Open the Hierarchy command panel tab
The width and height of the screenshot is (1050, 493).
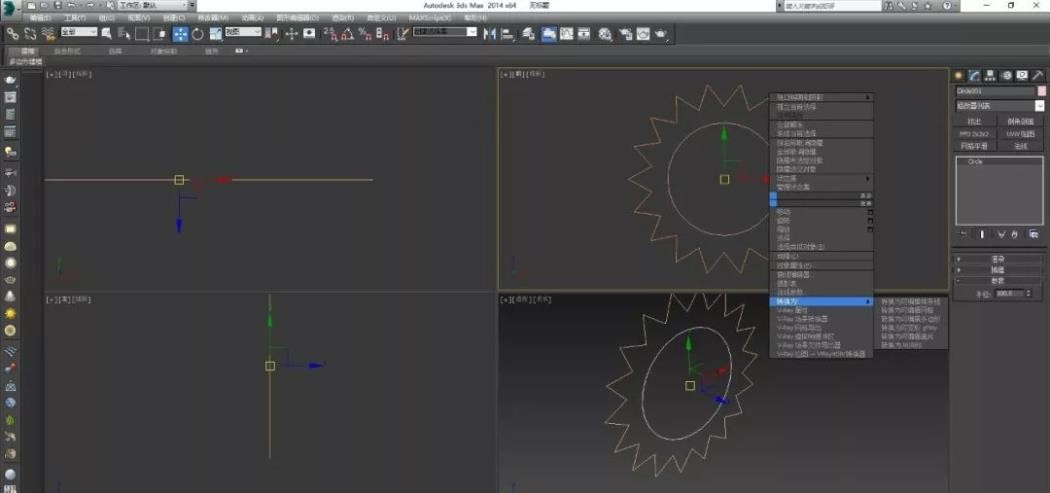tap(990, 75)
